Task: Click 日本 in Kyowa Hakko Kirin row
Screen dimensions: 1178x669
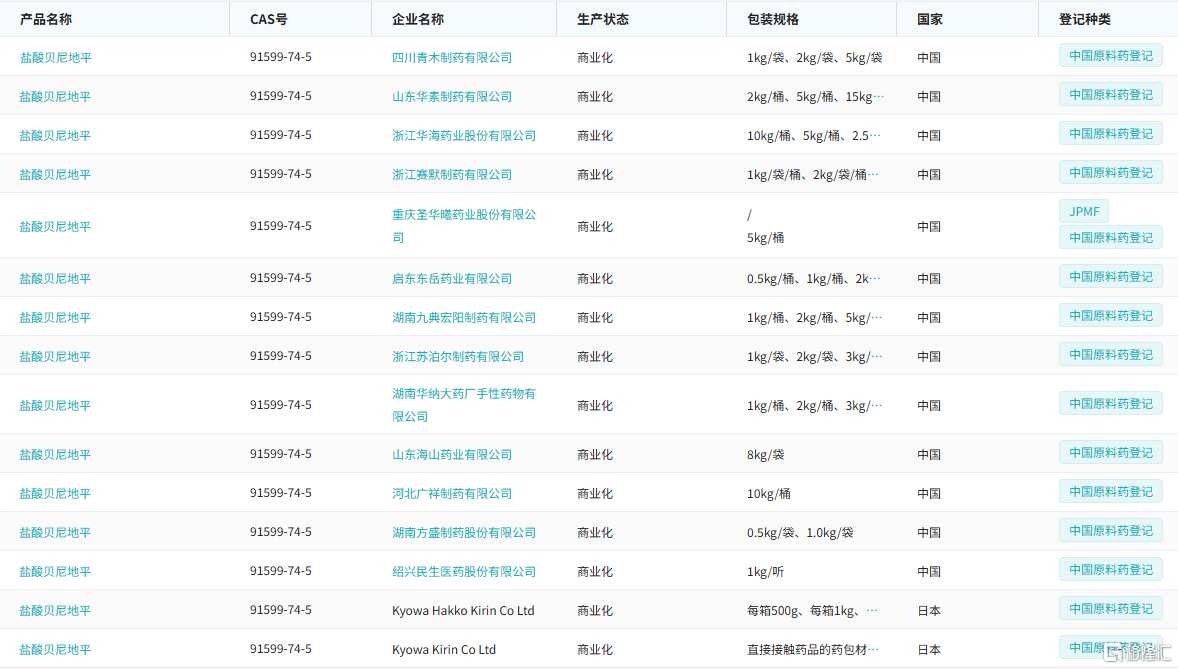Action: [x=929, y=611]
